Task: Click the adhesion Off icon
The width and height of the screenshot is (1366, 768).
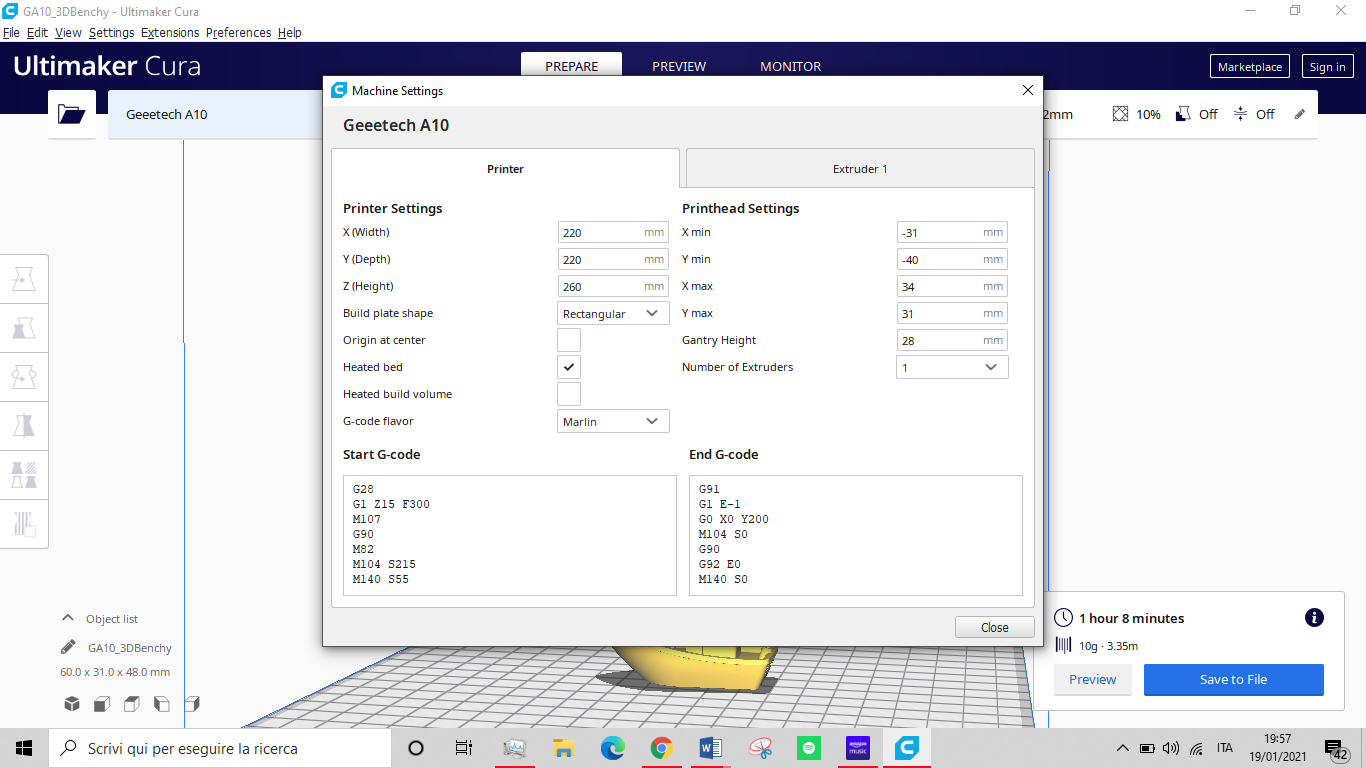Action: pyautogui.click(x=1240, y=114)
